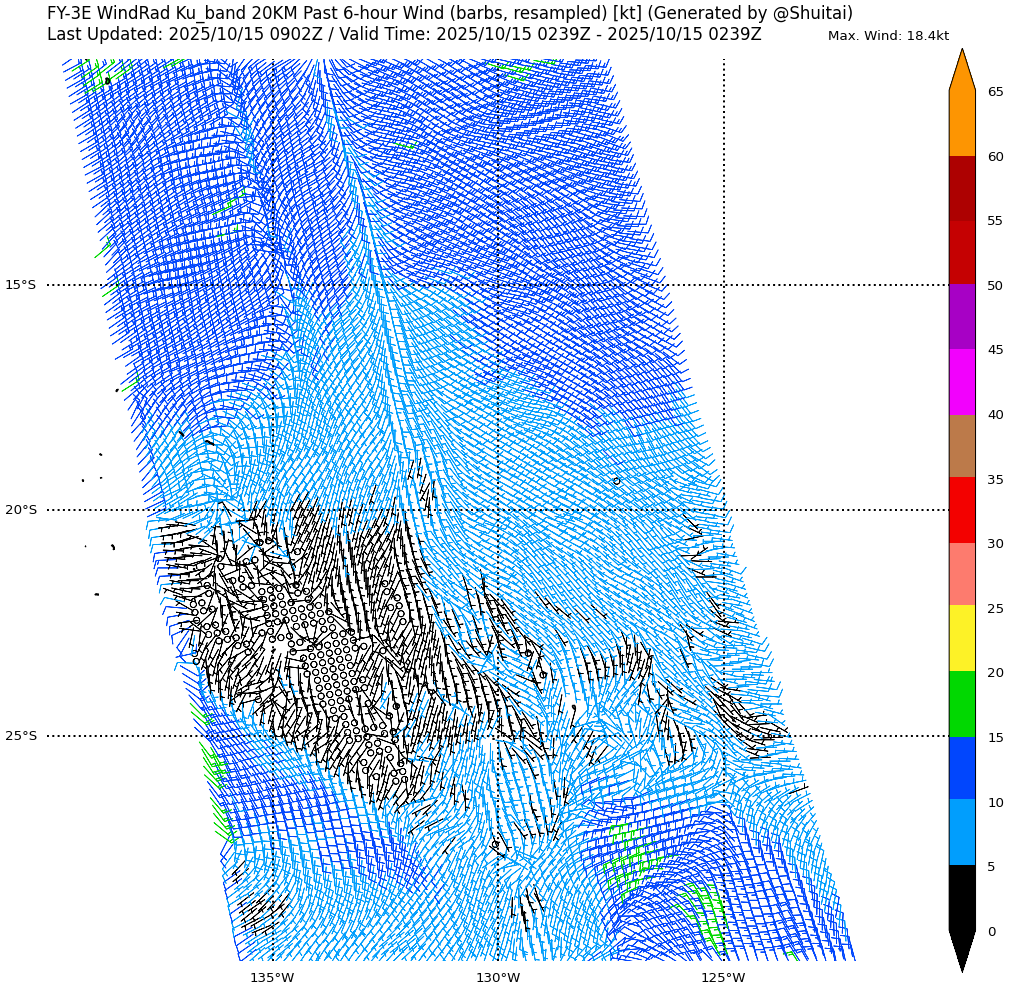
Task: Click the magenta 40-45 kt colorbar band
Action: point(961,382)
